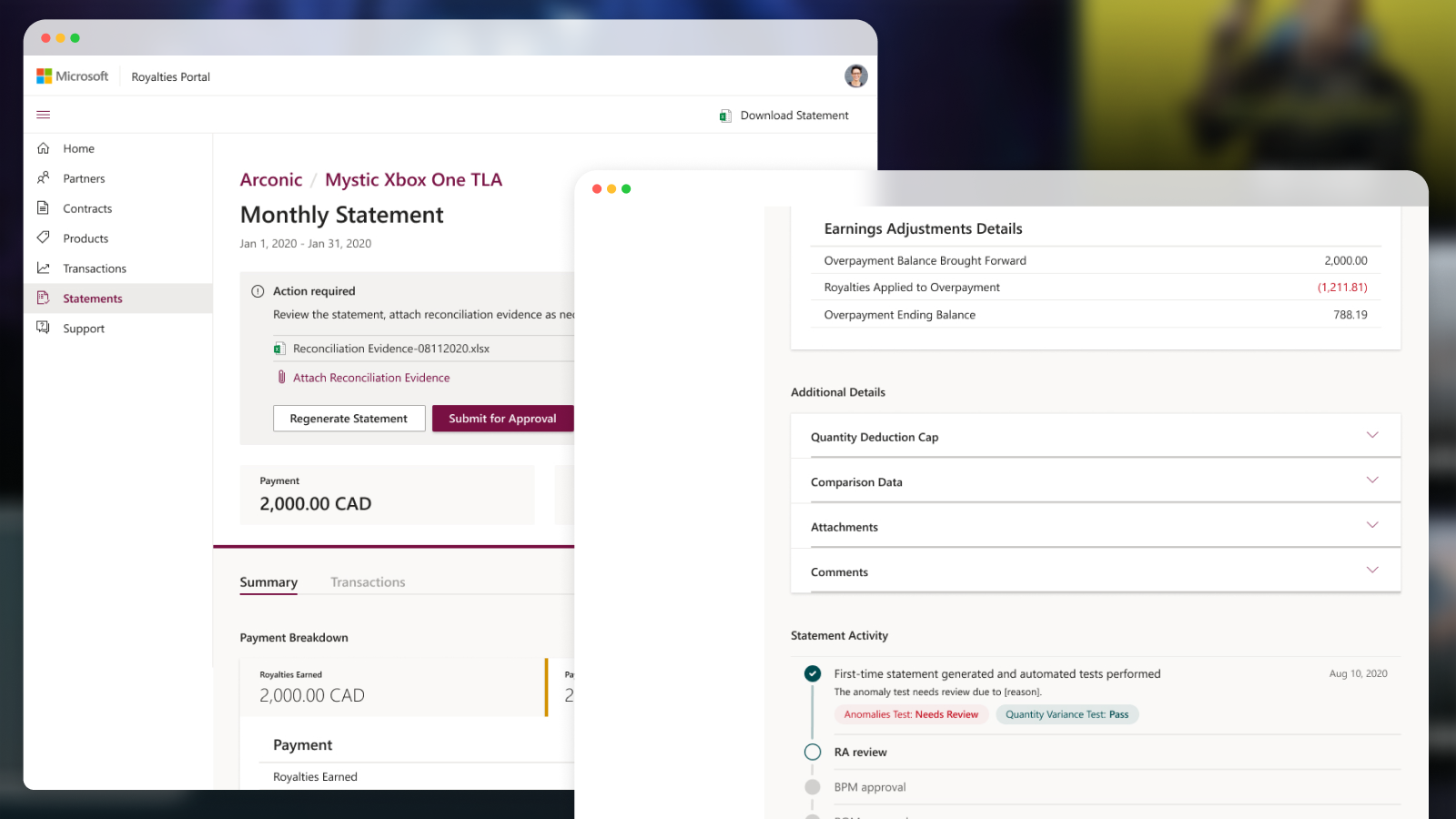Click the Contracts document icon
Image resolution: width=1456 pixels, height=819 pixels.
[x=43, y=208]
